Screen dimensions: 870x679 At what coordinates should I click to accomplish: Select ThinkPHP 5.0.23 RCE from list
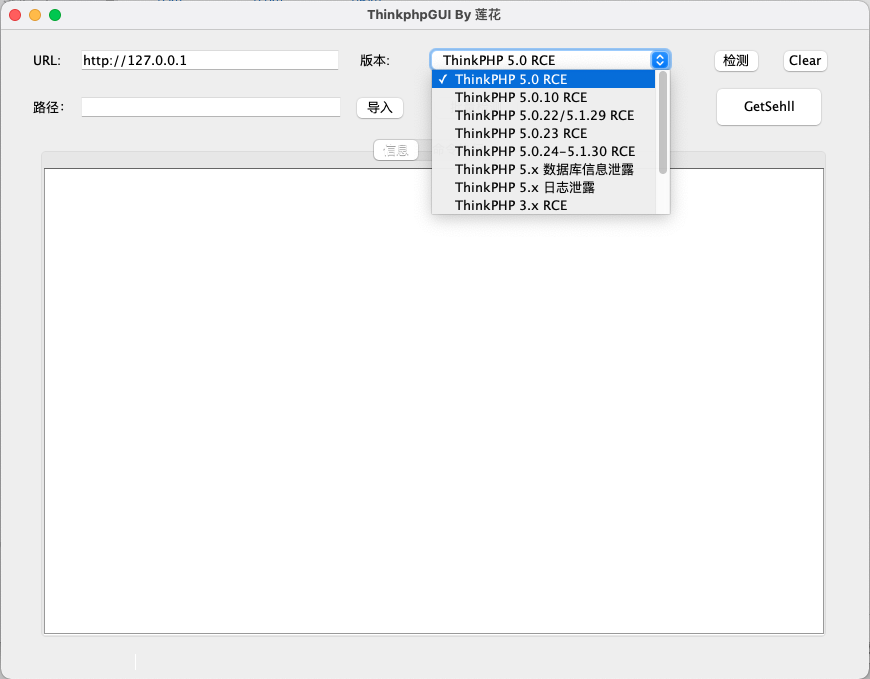(x=543, y=134)
